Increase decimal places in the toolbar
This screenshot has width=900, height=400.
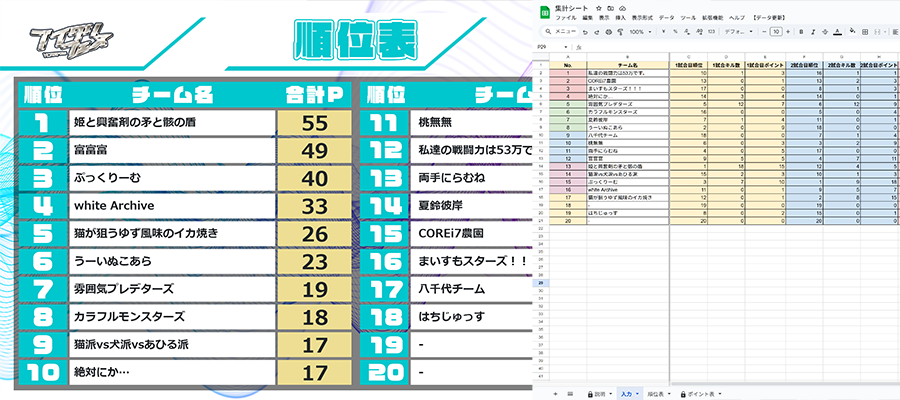click(x=700, y=32)
